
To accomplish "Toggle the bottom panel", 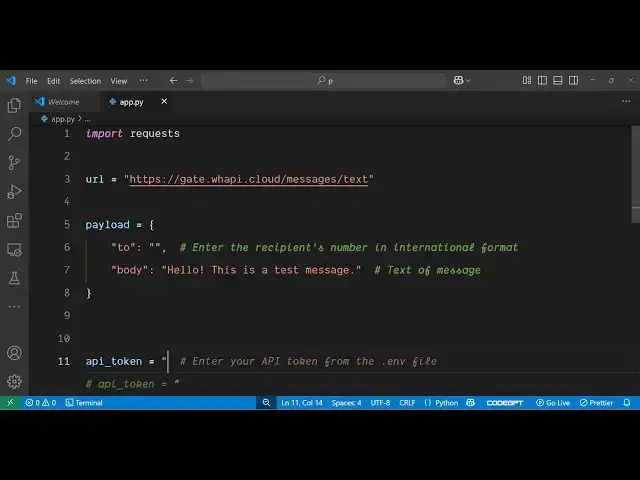I will pyautogui.click(x=558, y=80).
